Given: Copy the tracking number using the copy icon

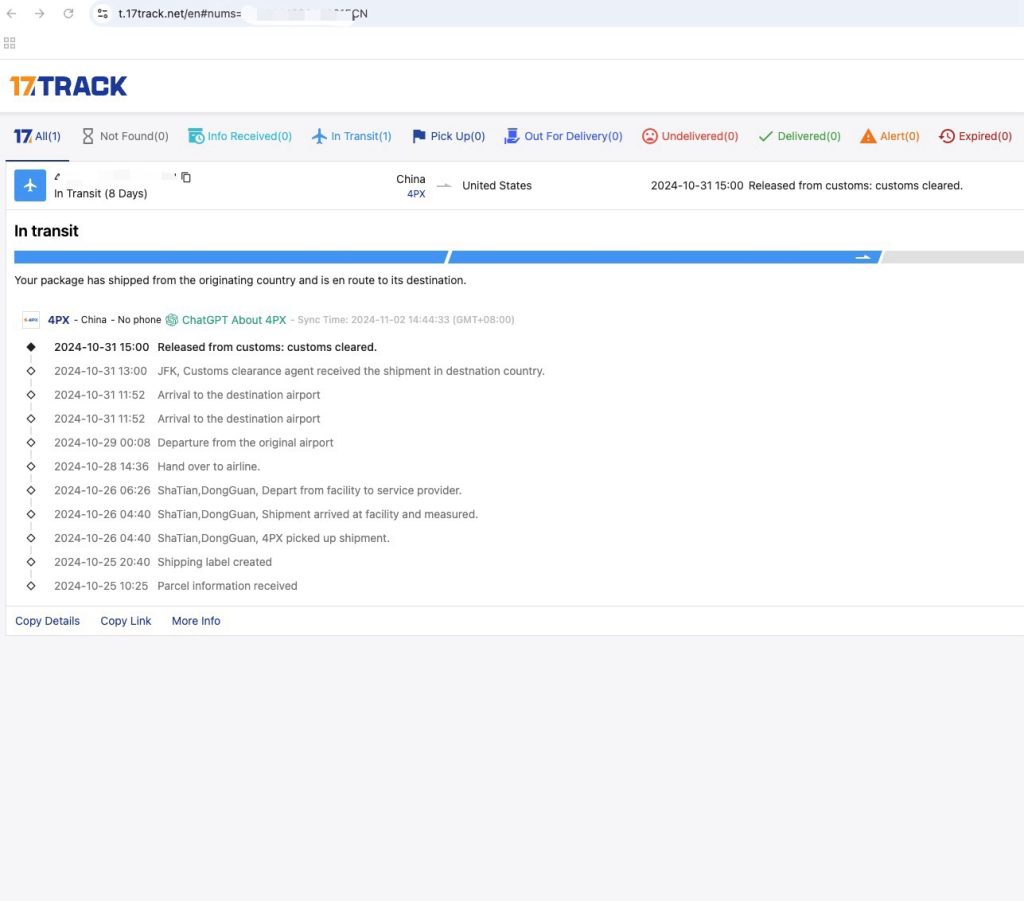Looking at the screenshot, I should click(x=186, y=177).
